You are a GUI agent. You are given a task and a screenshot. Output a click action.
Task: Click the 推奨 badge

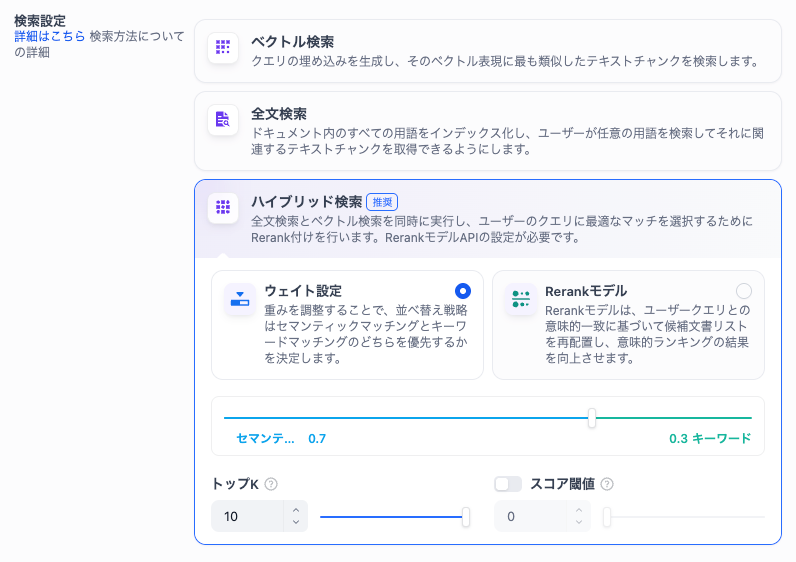coord(382,202)
